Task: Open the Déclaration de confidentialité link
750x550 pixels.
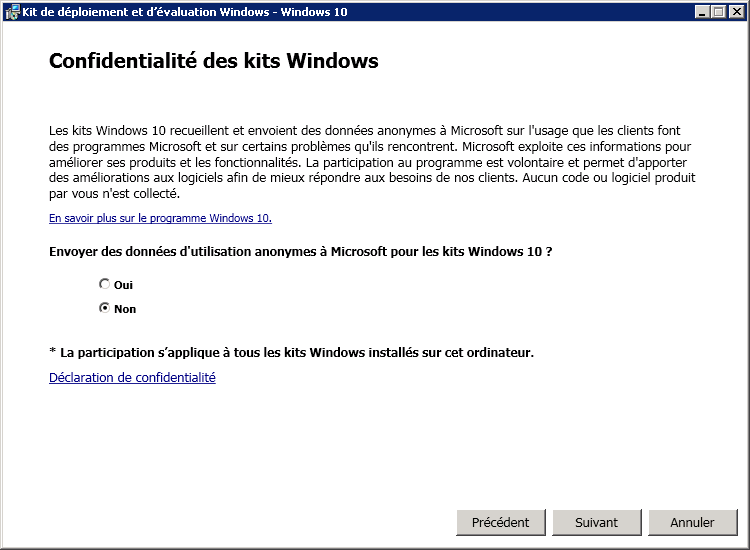Action: (132, 377)
